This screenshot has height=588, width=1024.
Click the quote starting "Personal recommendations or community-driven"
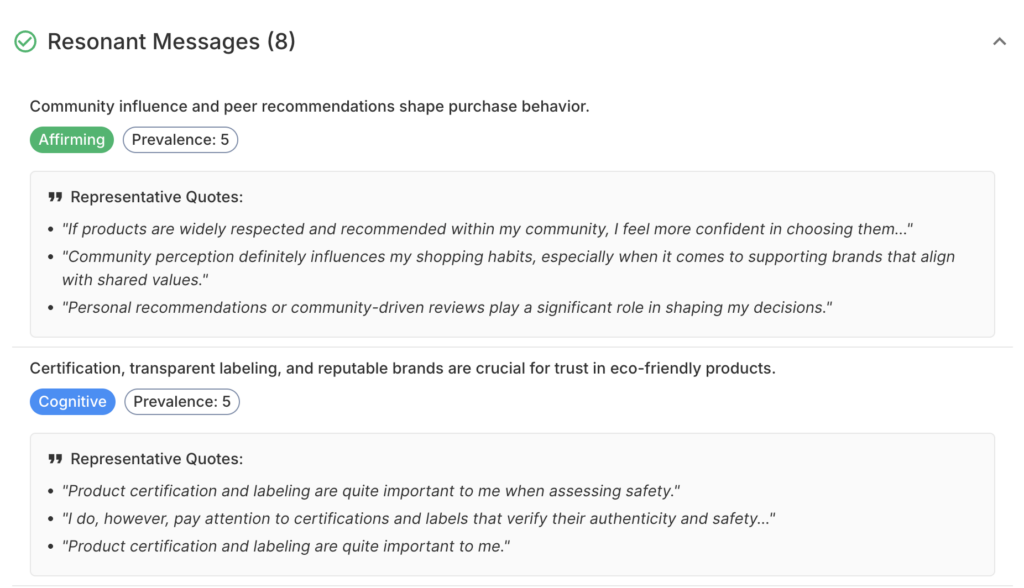click(447, 307)
